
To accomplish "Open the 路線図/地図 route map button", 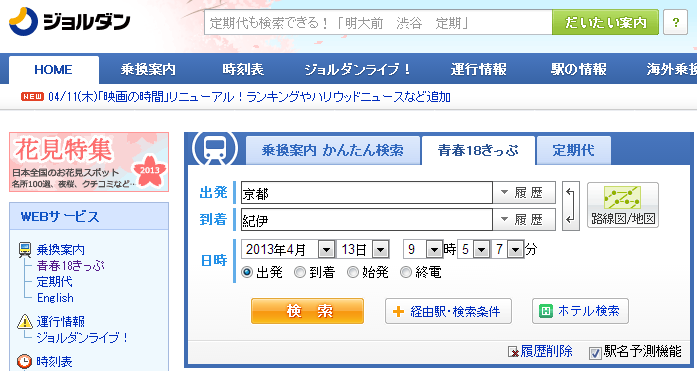I will coord(623,205).
